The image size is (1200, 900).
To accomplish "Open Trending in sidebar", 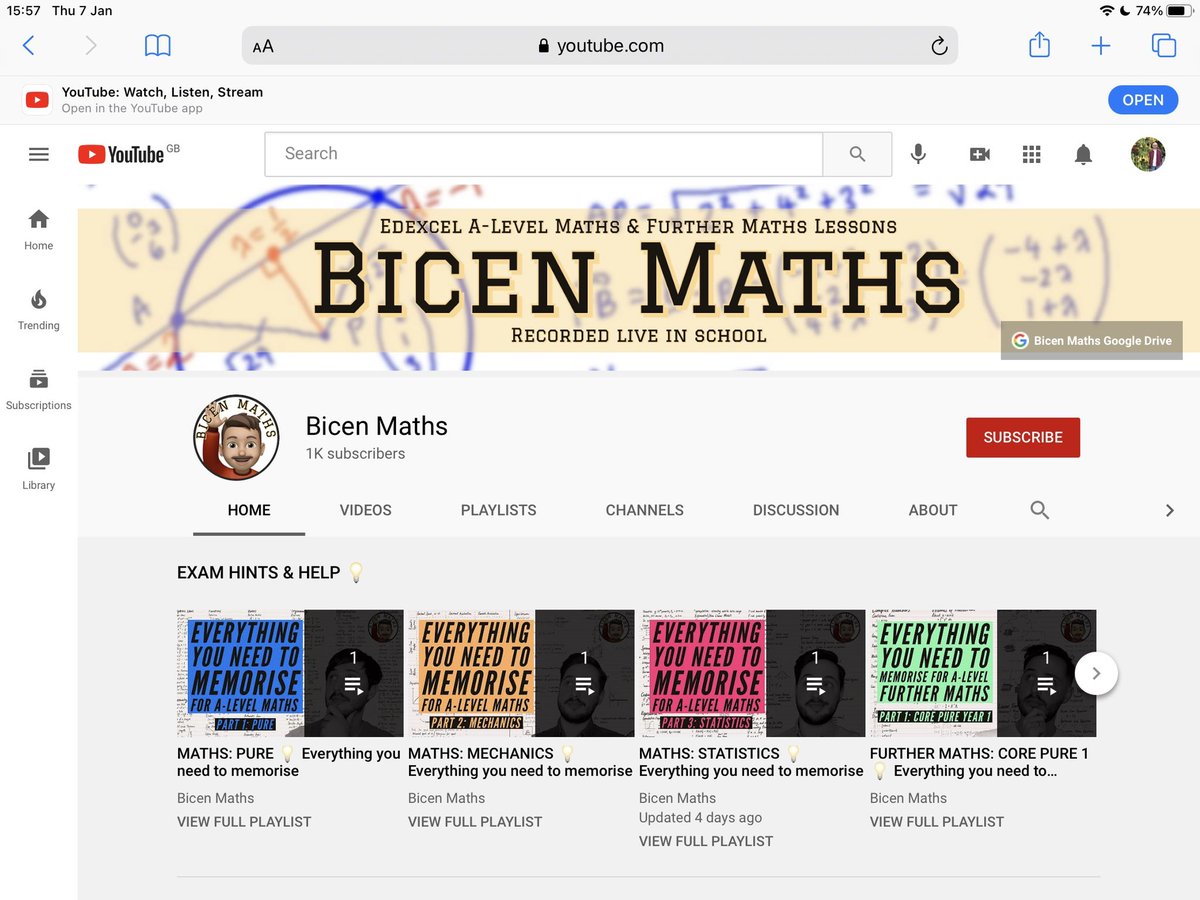I will coord(39,310).
